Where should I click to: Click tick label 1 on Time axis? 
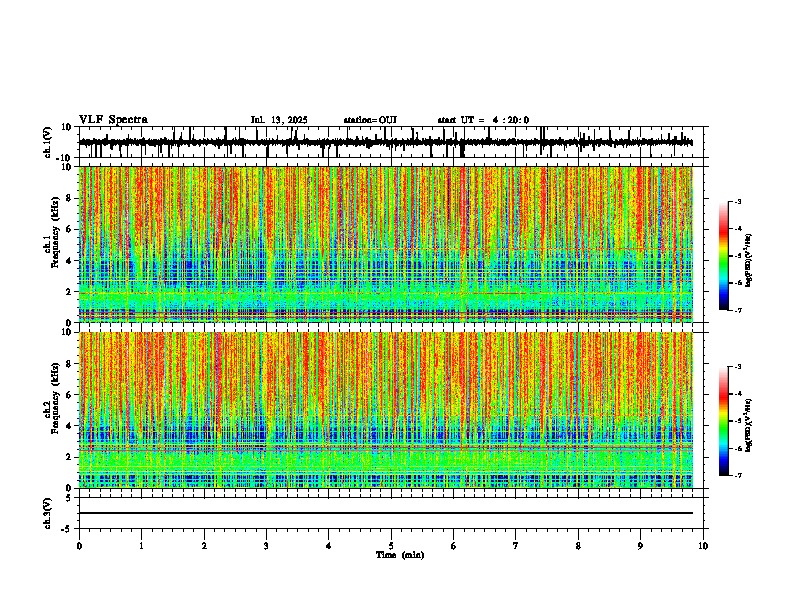tap(141, 546)
